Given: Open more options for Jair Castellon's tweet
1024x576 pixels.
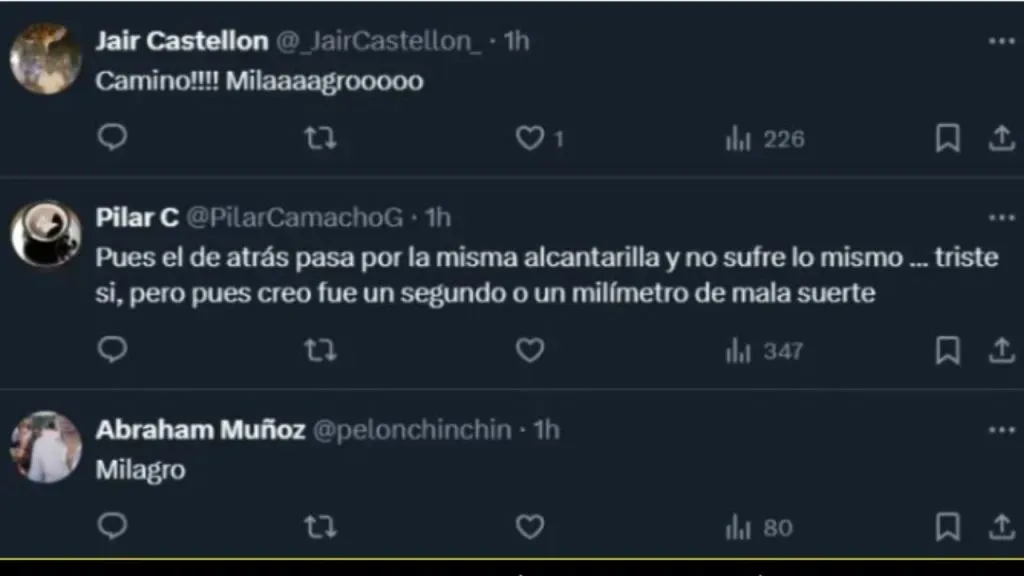Looking at the screenshot, I should click(x=1001, y=41).
